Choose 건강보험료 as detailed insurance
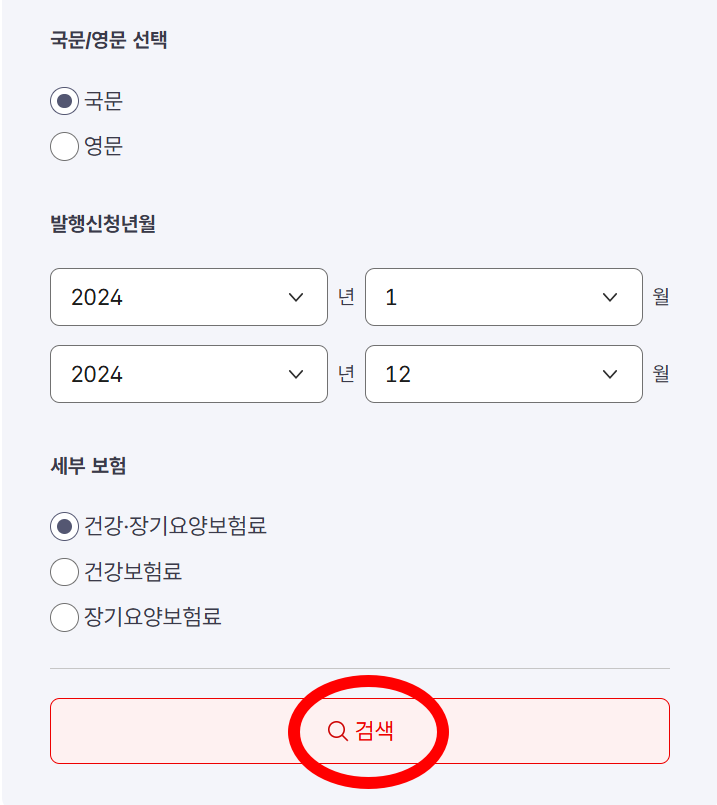The height and width of the screenshot is (805, 717). (x=63, y=571)
